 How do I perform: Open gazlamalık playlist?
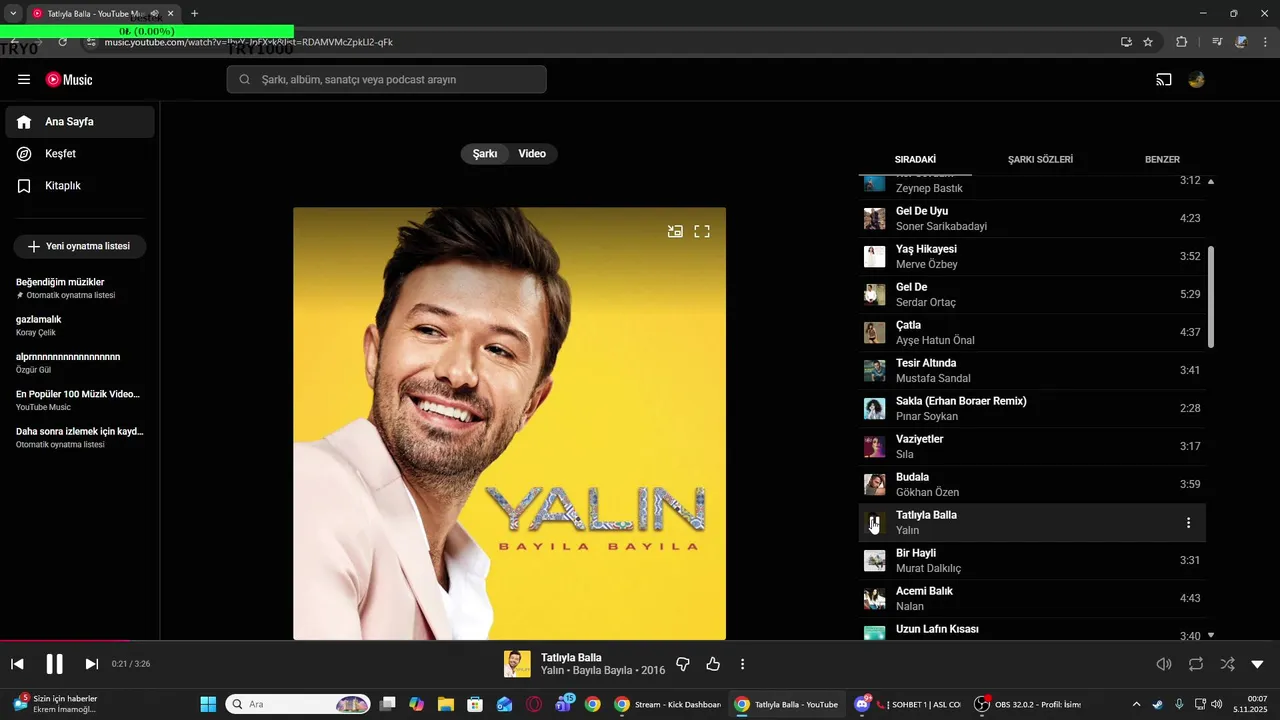(x=80, y=325)
